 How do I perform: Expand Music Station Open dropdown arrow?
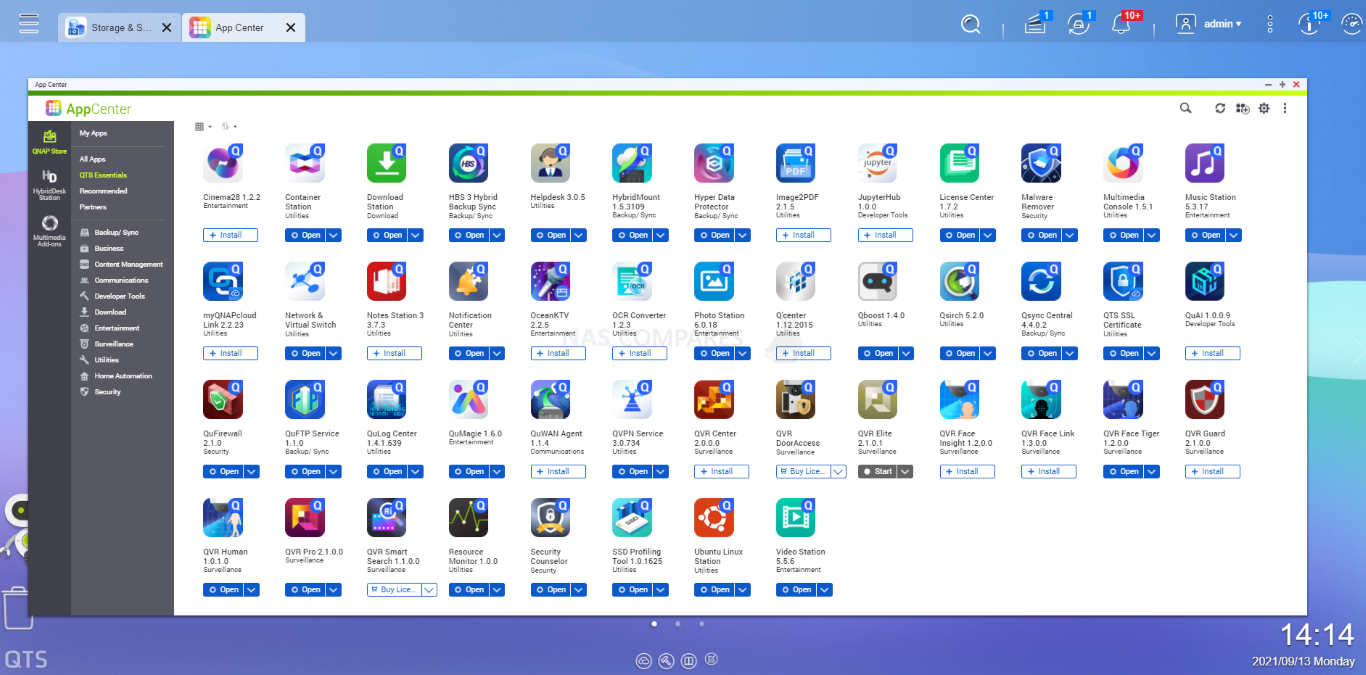point(1234,235)
